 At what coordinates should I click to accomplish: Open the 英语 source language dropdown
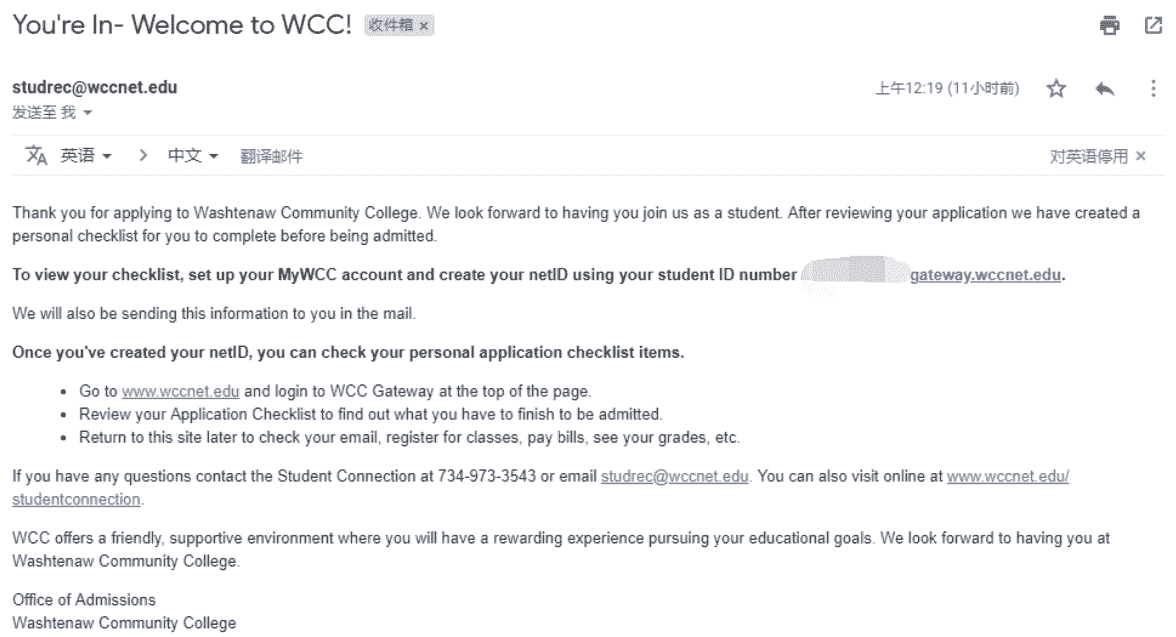click(86, 155)
